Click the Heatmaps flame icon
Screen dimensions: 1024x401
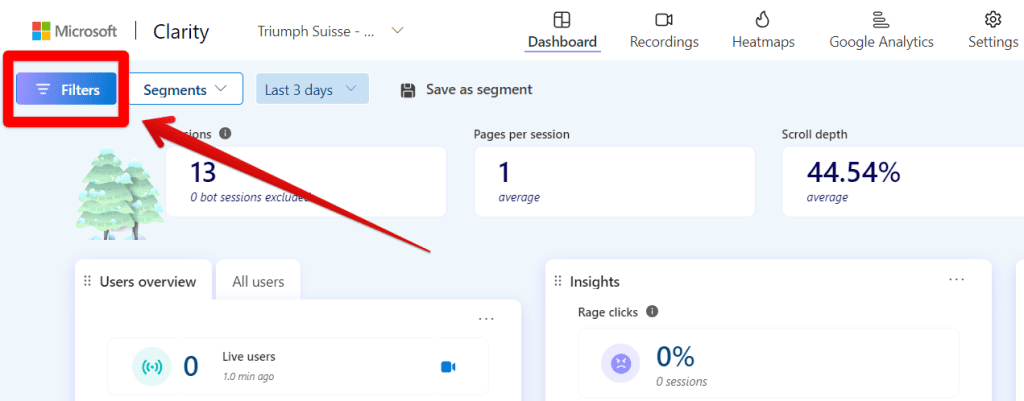(x=762, y=19)
